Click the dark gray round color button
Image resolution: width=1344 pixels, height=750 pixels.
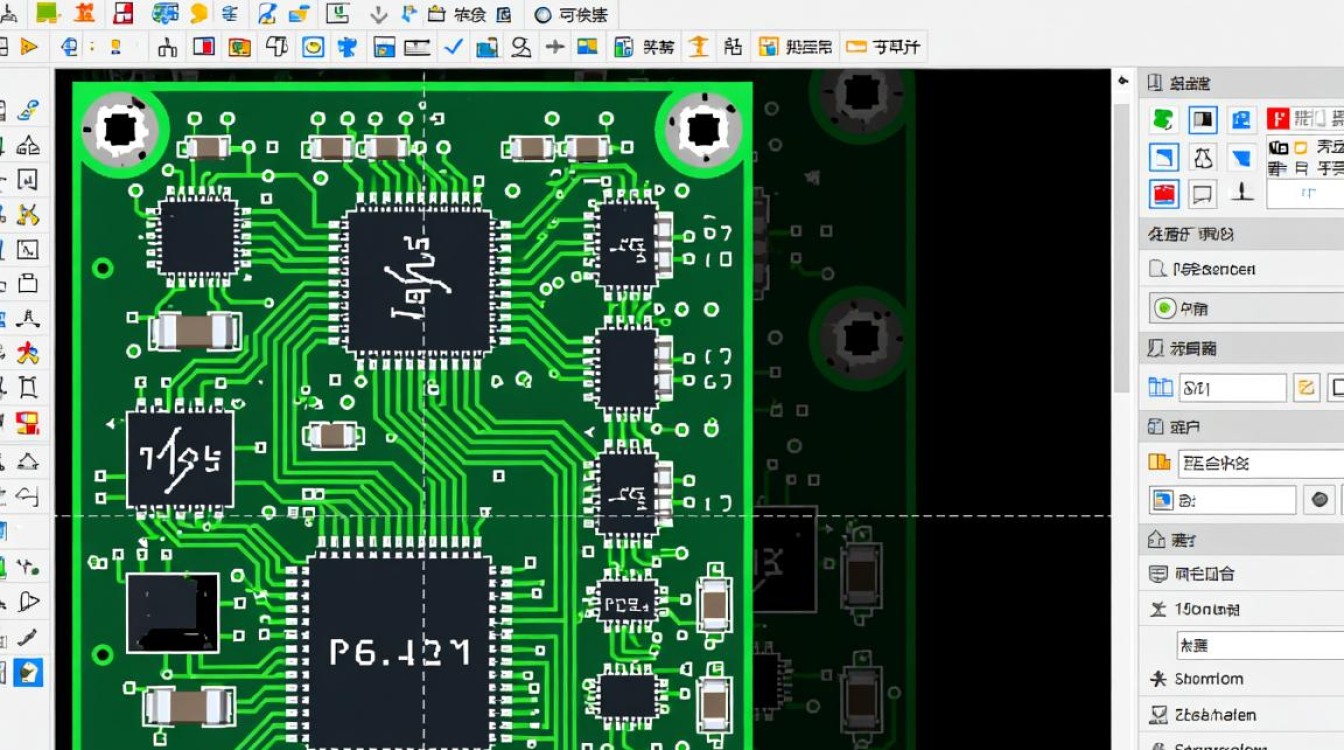1320,499
